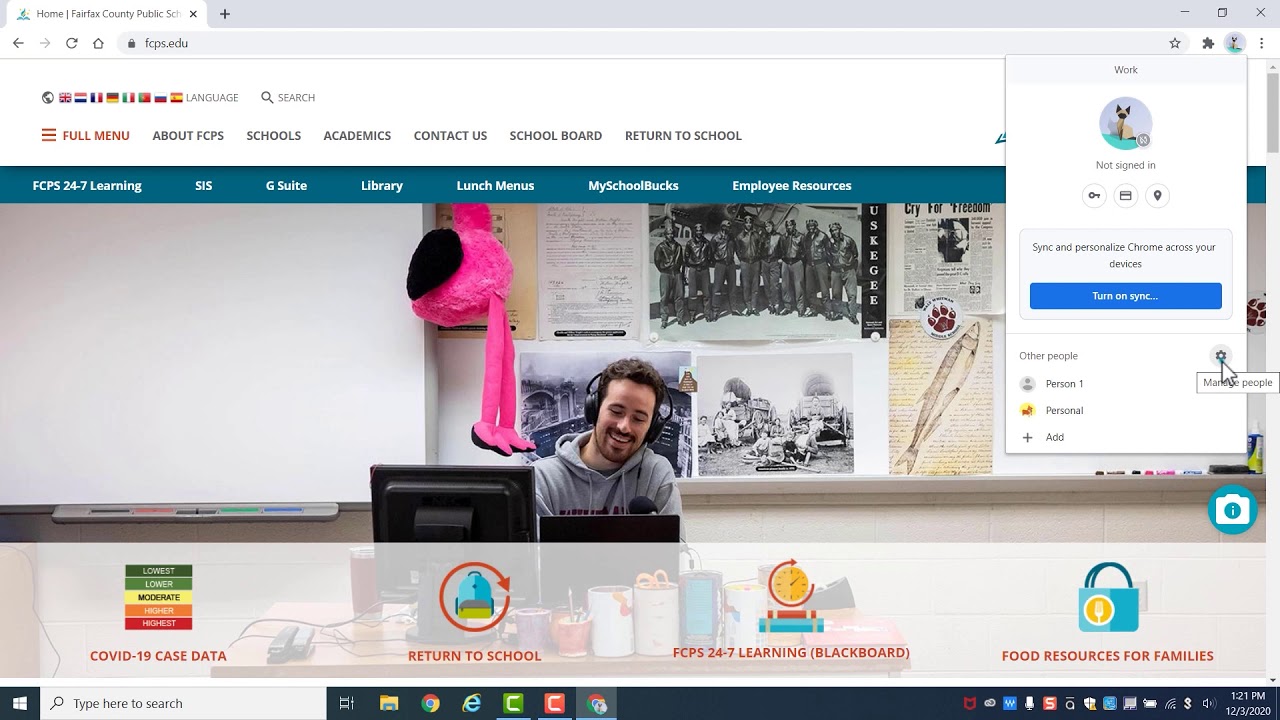Click the Manage people gear icon

pyautogui.click(x=1220, y=356)
